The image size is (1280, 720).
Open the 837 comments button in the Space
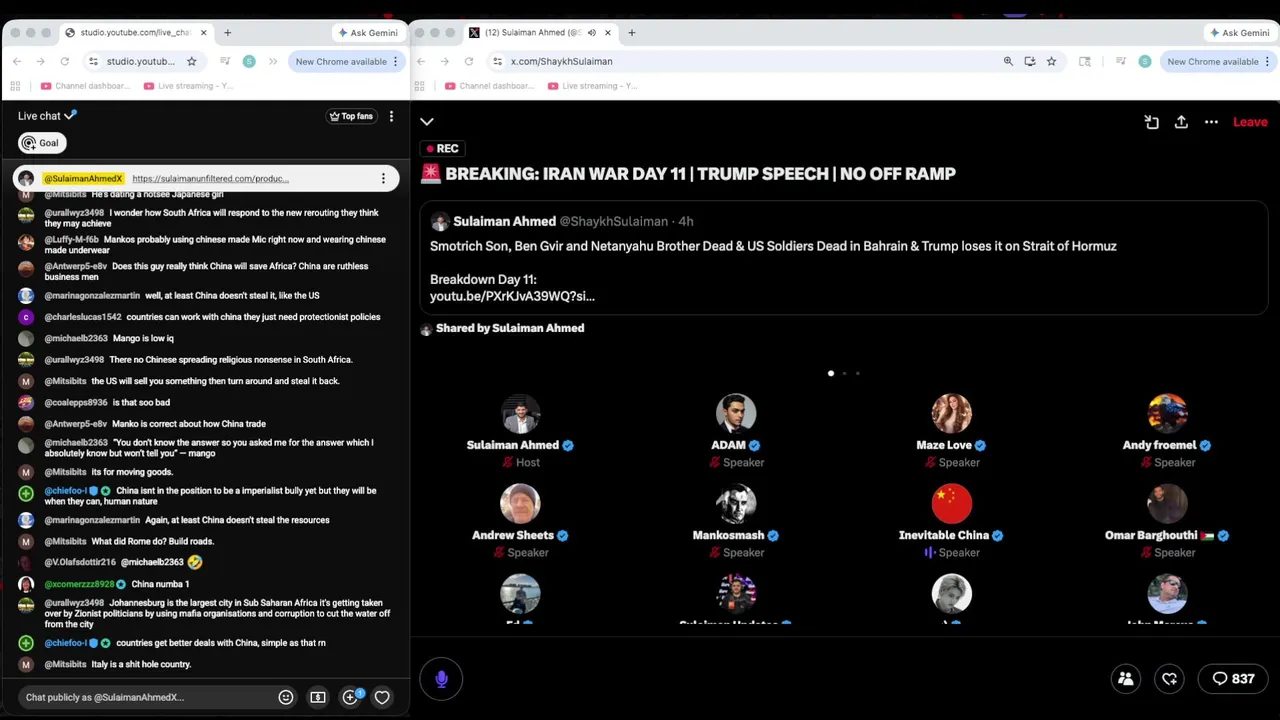click(x=1233, y=679)
